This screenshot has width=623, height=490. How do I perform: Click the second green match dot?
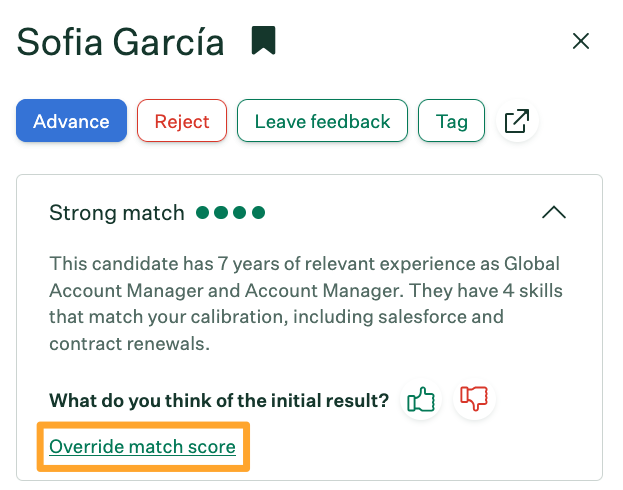click(x=221, y=213)
